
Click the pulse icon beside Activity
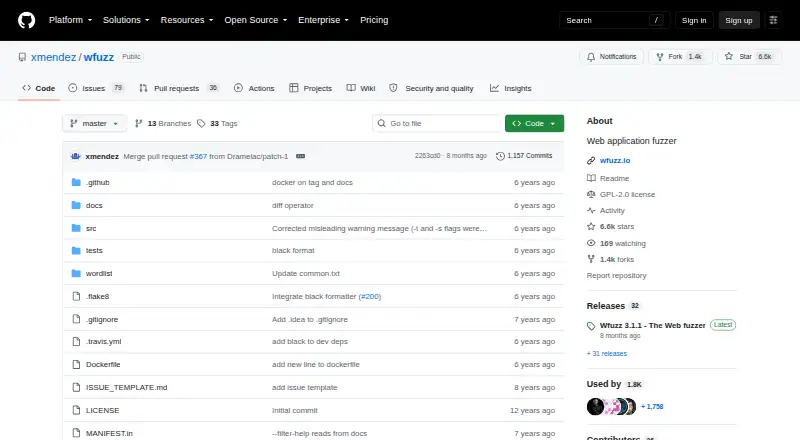(591, 210)
